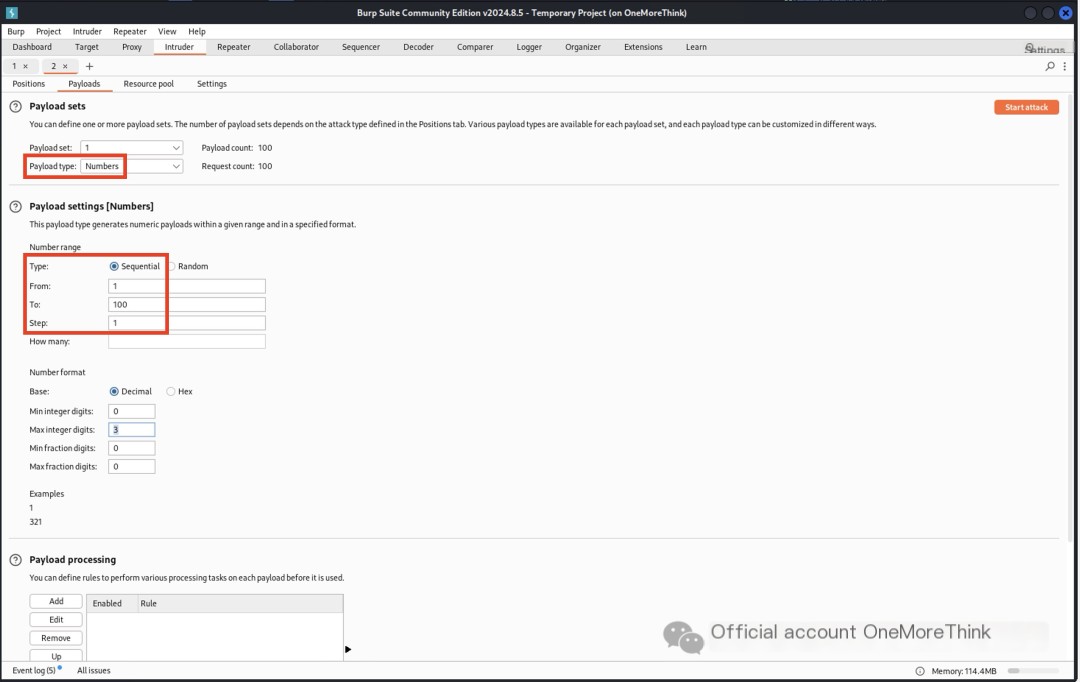Click Edit payload processing rule
The height and width of the screenshot is (682, 1080).
click(56, 620)
